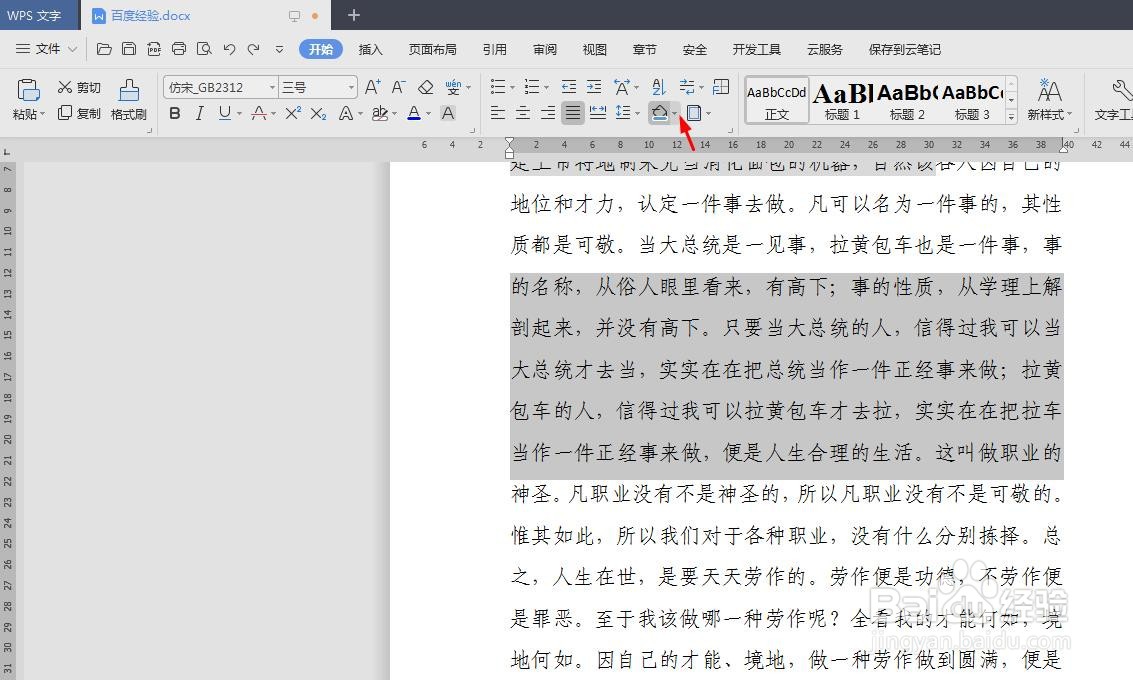Click the Save icon in quick access toolbar
Screen dimensions: 1133x680
(x=130, y=48)
